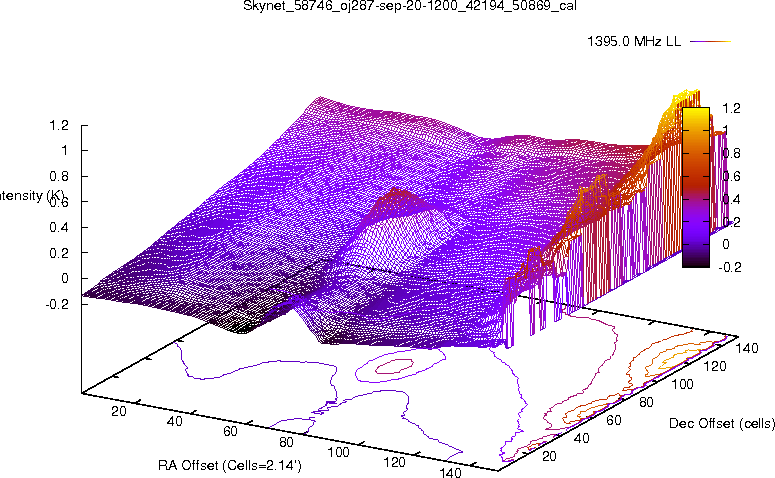The height and width of the screenshot is (478, 775).
Task: Click the vertical color gradient bar
Action: (696, 187)
